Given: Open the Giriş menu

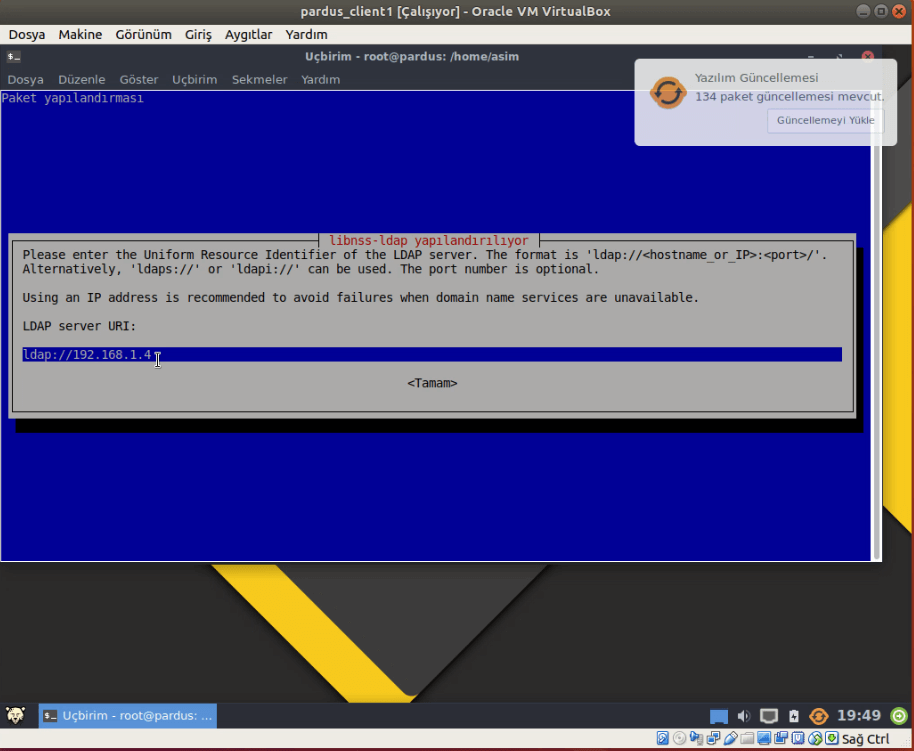Looking at the screenshot, I should (x=198, y=34).
